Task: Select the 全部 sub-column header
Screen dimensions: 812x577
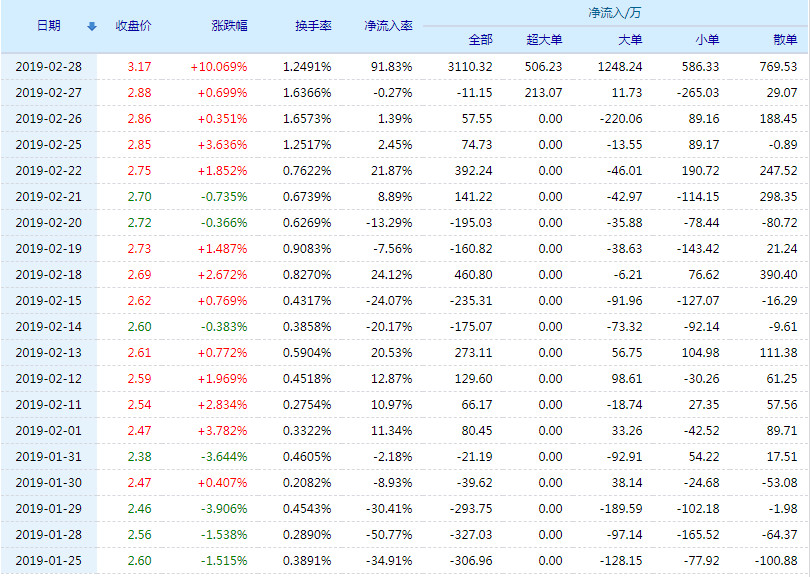Action: click(480, 40)
